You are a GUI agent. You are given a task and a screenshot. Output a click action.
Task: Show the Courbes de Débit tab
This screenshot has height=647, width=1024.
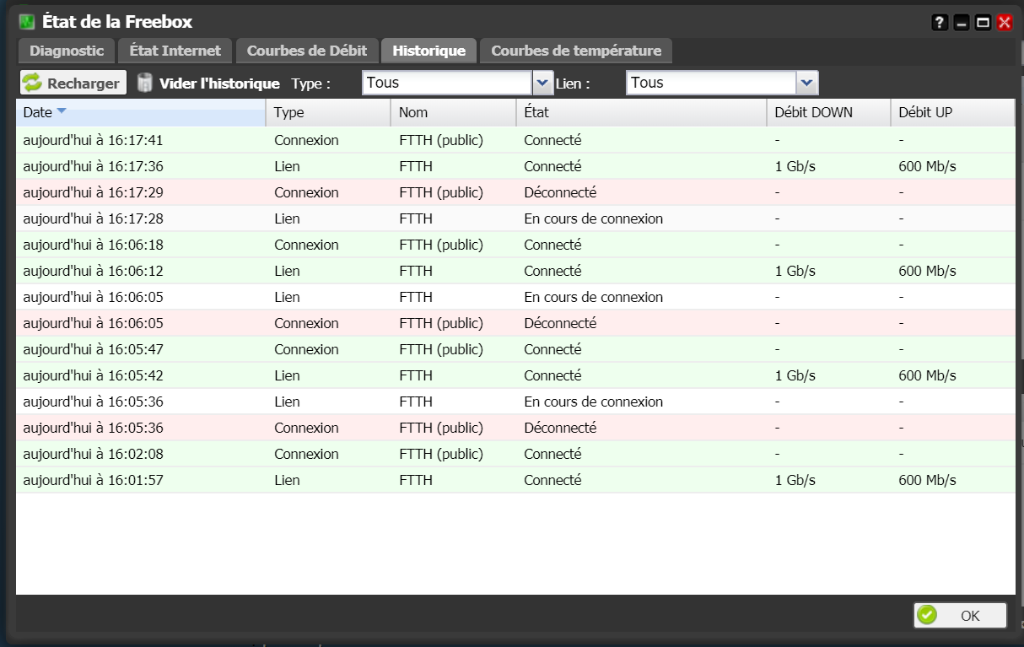click(307, 51)
